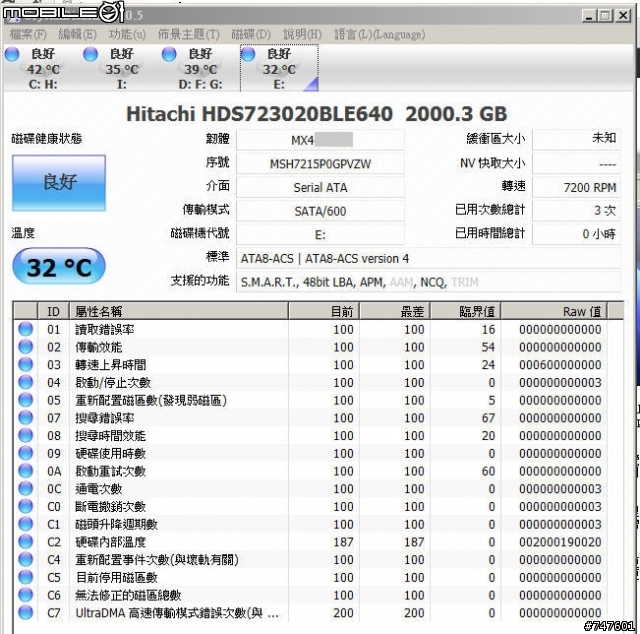Click status orb of attribute 04 啟動/停止次數
This screenshot has height=634, width=640.
(26, 382)
